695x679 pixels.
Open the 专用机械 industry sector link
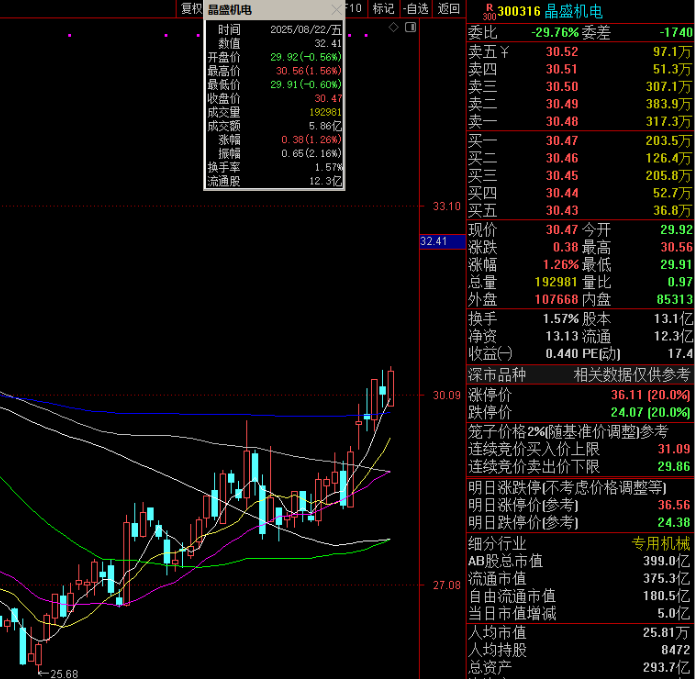[661, 543]
